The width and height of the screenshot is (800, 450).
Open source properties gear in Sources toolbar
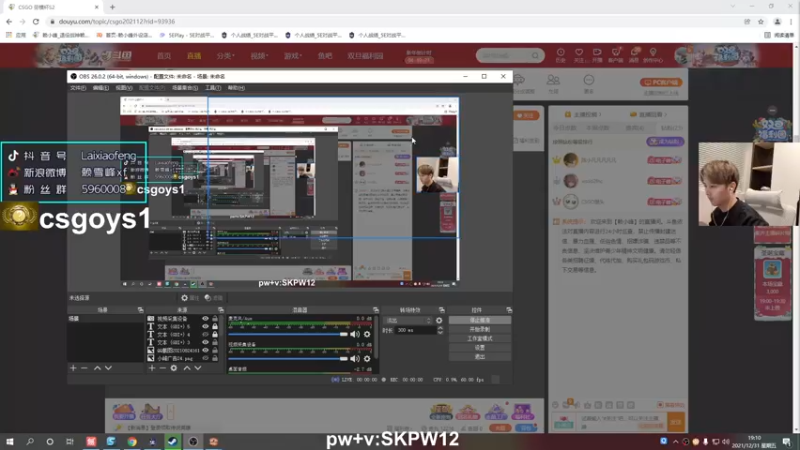coord(174,368)
